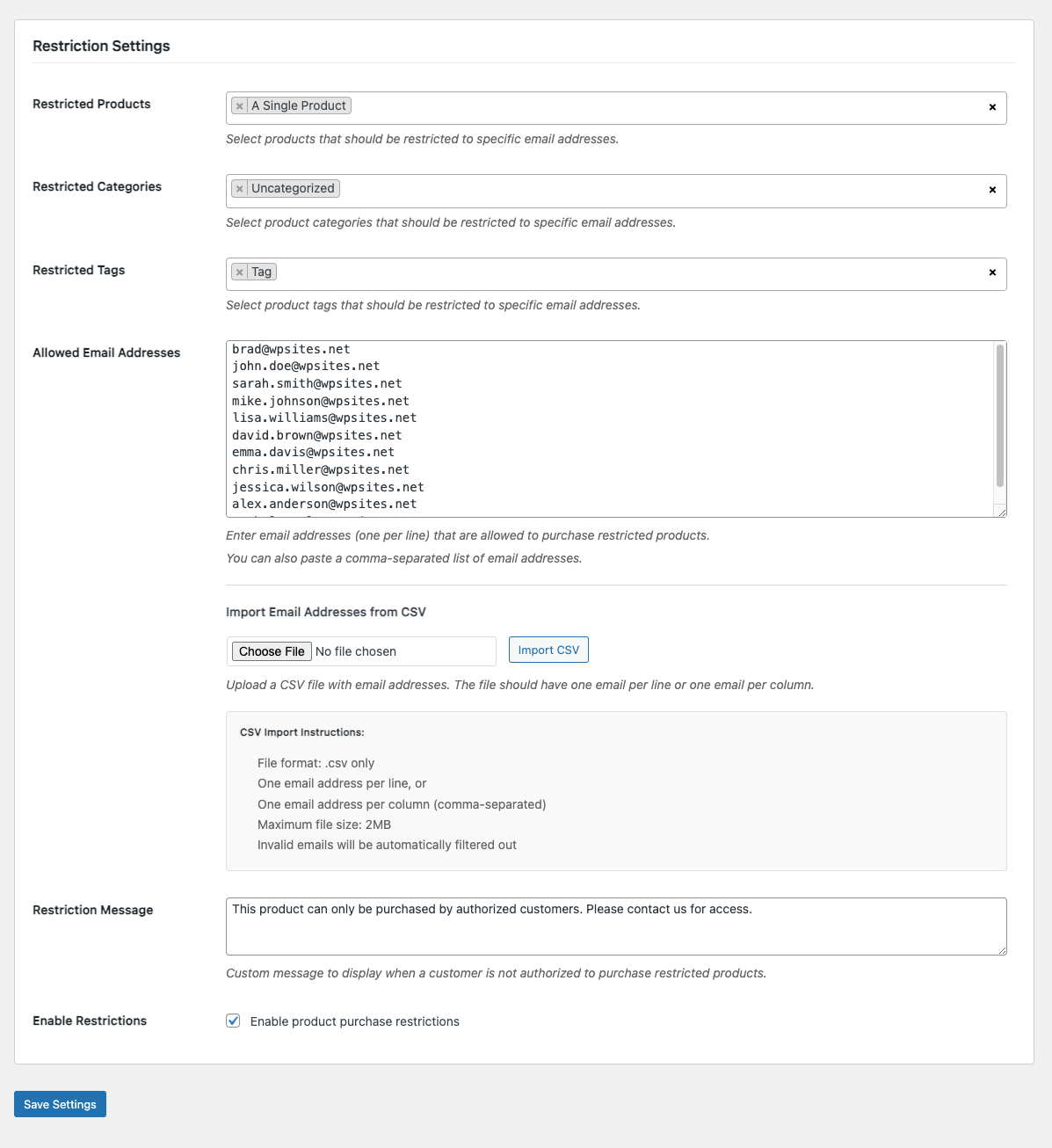Image resolution: width=1052 pixels, height=1148 pixels.
Task: Click the 'Enable product purchase restrictions' label
Action: click(x=354, y=1021)
